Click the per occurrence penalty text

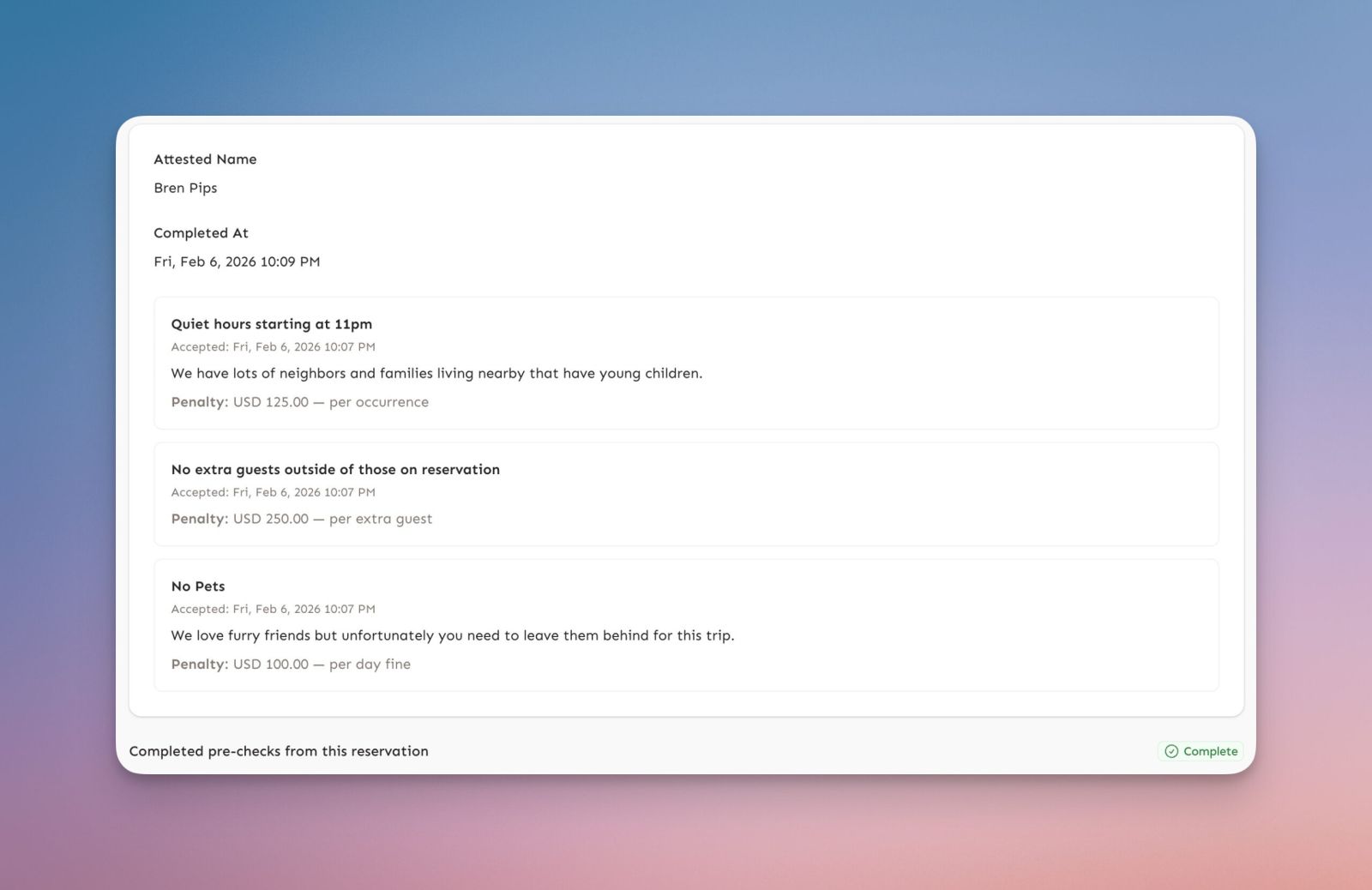pyautogui.click(x=378, y=402)
